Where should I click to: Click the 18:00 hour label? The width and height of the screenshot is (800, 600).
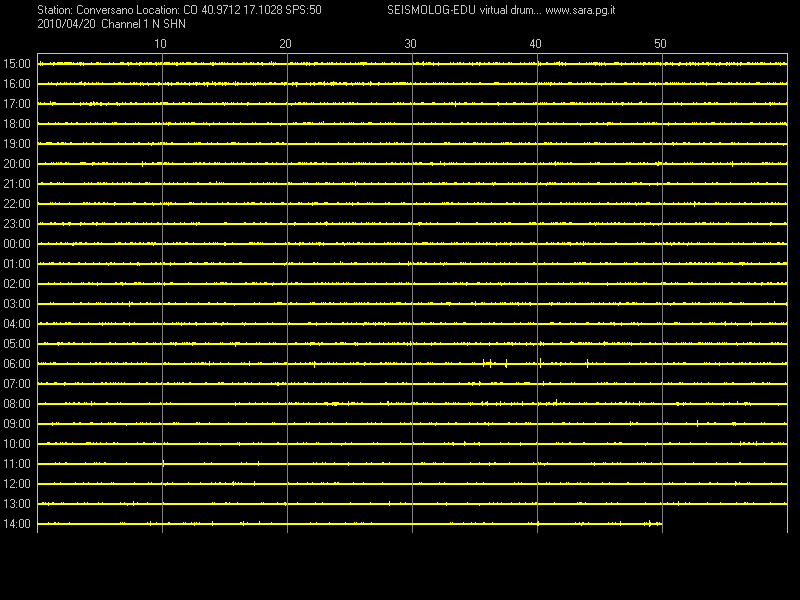(x=17, y=124)
